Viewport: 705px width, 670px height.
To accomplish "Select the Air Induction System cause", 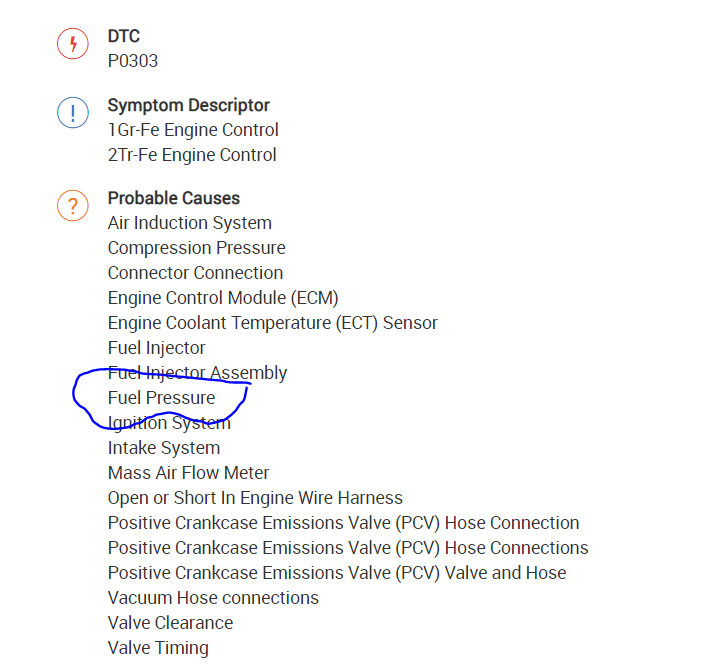I will tap(190, 223).
